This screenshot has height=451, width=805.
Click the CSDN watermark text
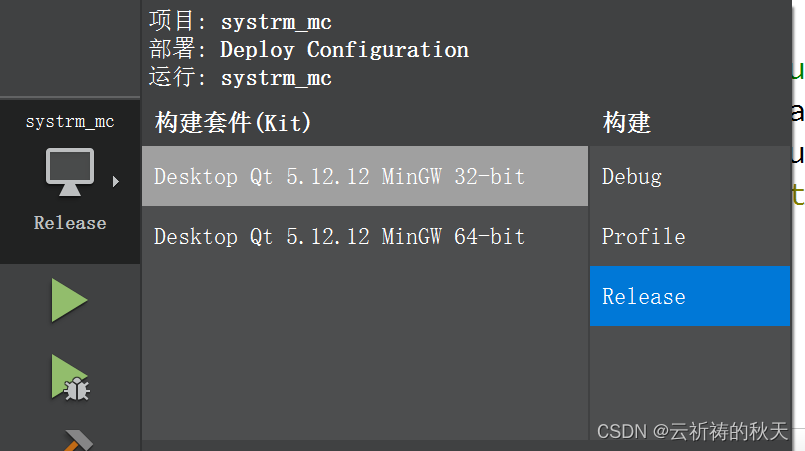click(x=692, y=431)
